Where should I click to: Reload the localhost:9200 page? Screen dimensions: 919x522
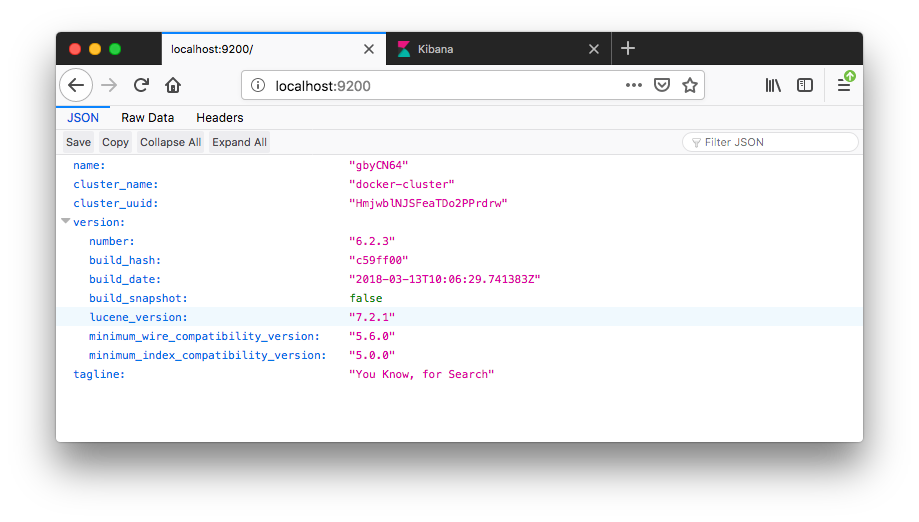pyautogui.click(x=141, y=86)
